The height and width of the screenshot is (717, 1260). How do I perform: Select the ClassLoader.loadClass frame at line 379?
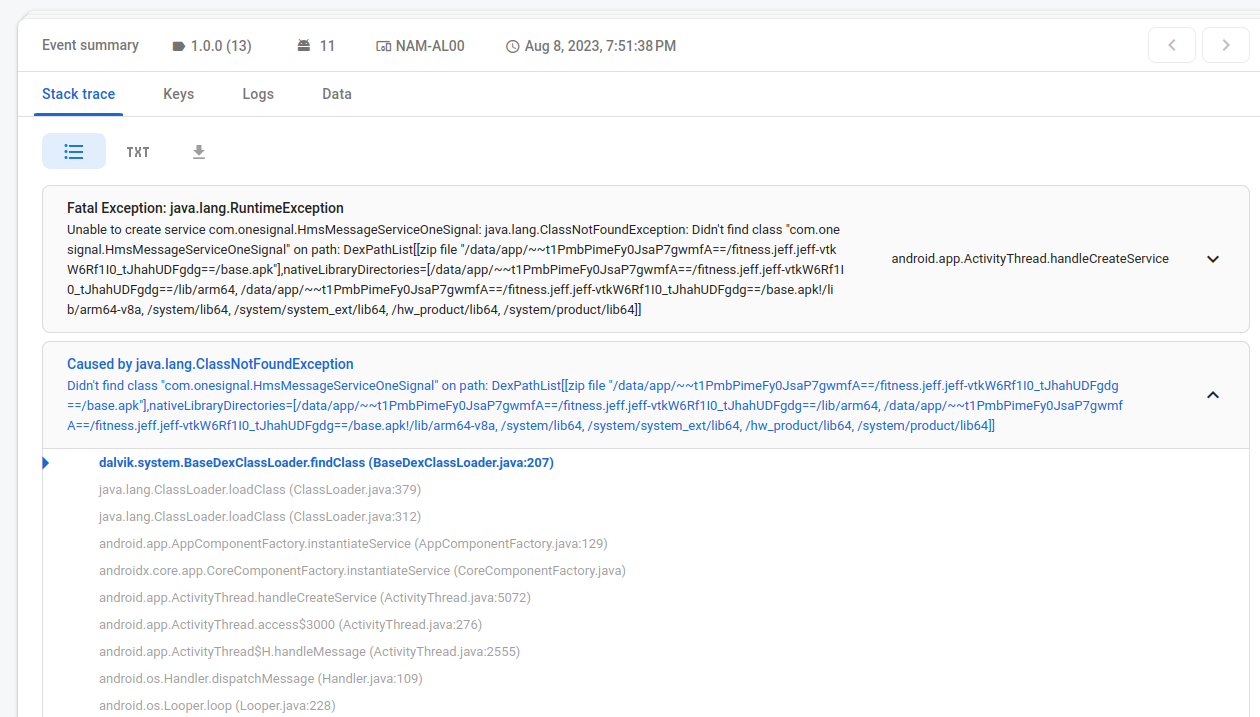pyautogui.click(x=258, y=489)
